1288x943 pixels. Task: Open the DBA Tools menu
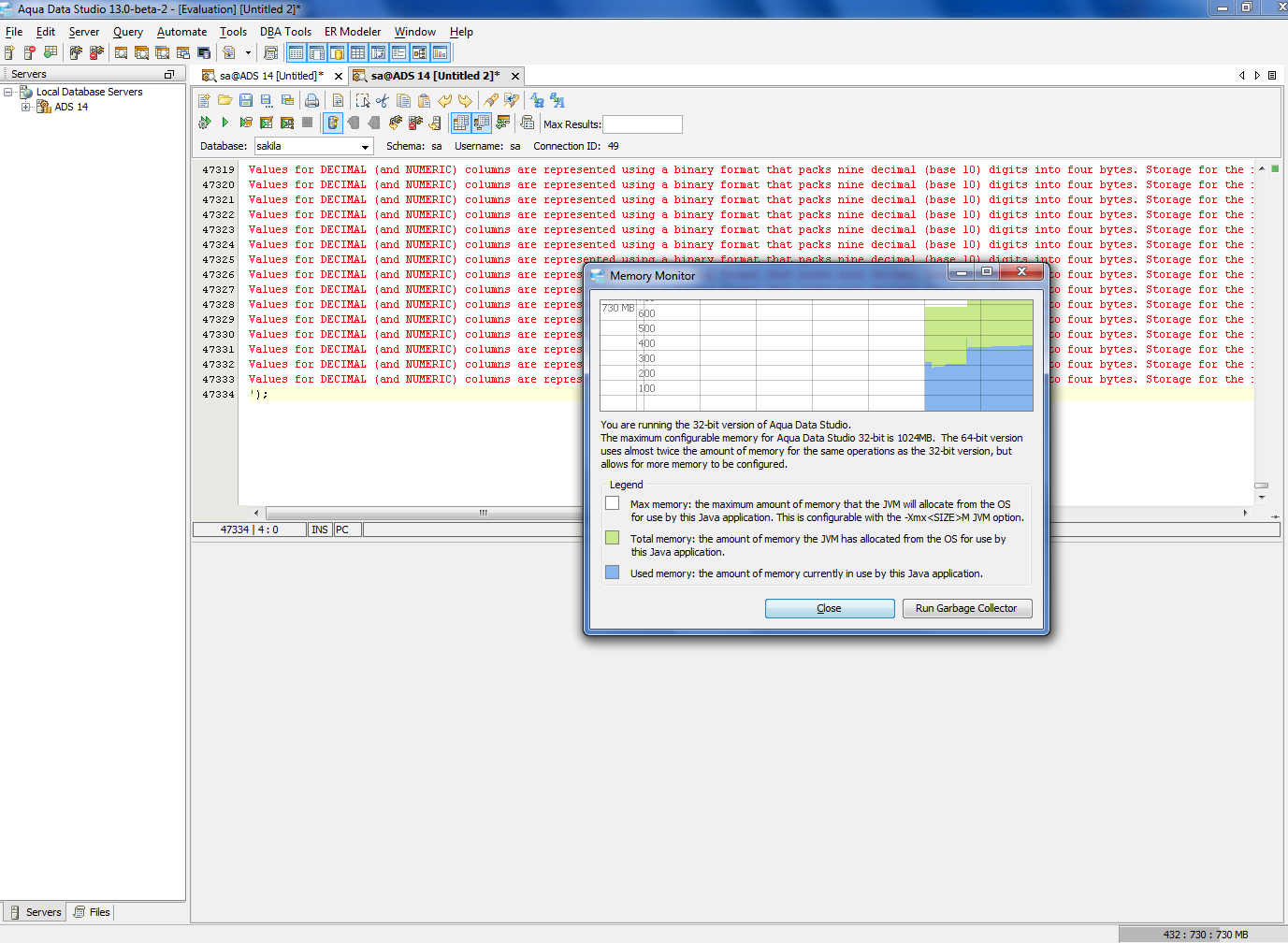[285, 32]
